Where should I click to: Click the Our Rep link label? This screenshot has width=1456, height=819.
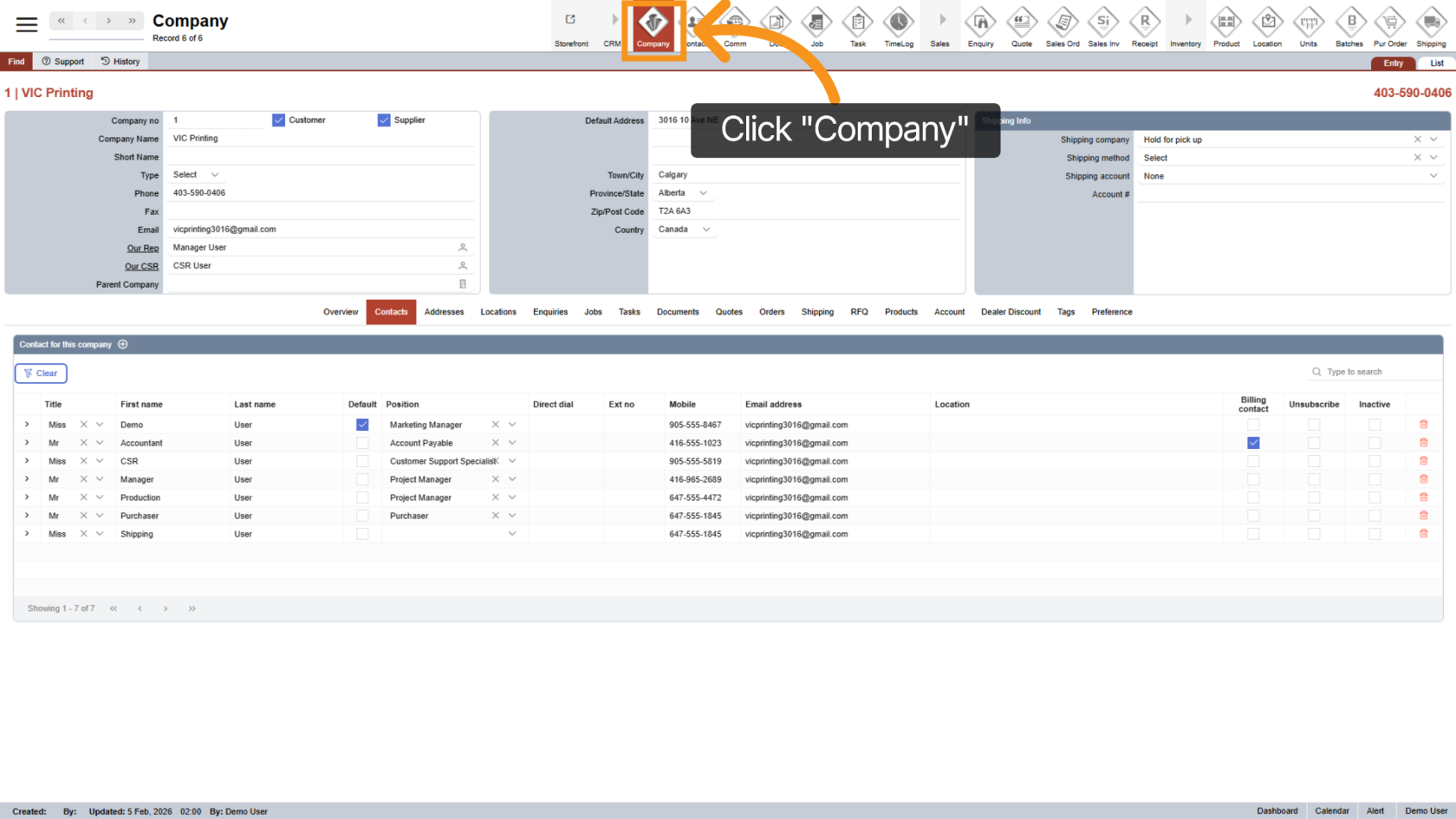[143, 248]
